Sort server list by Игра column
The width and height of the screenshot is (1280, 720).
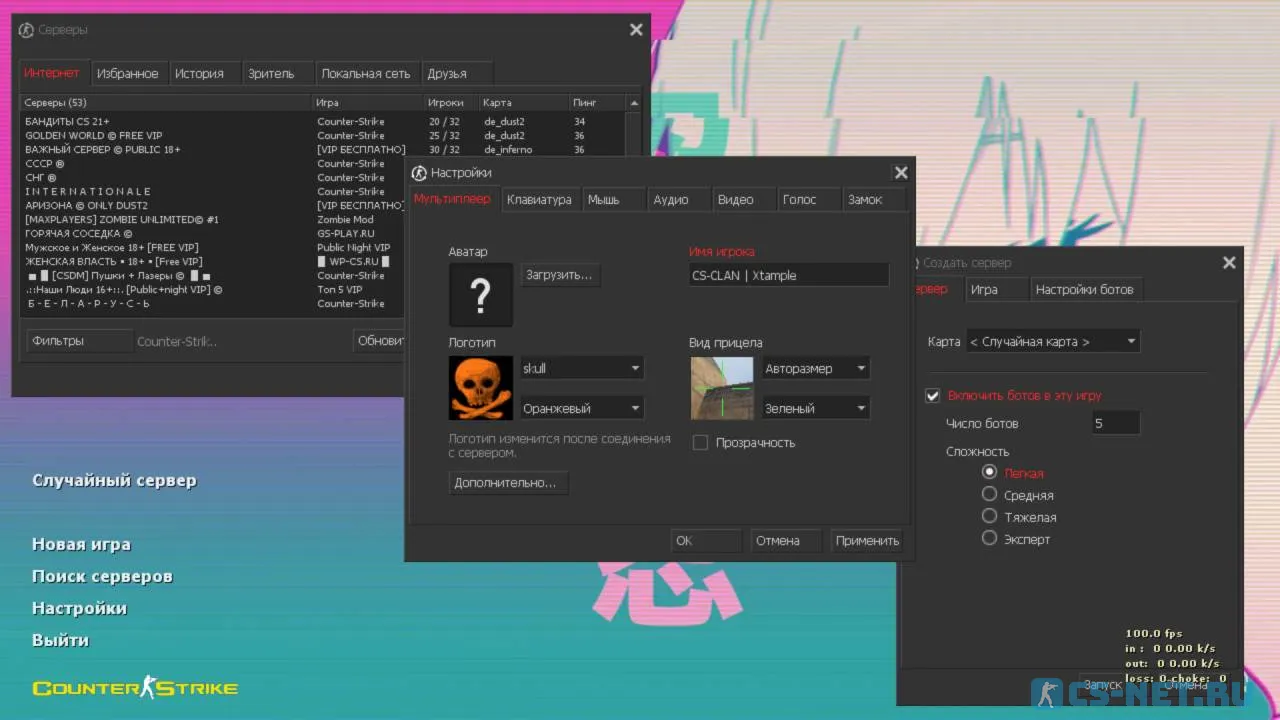click(x=368, y=102)
